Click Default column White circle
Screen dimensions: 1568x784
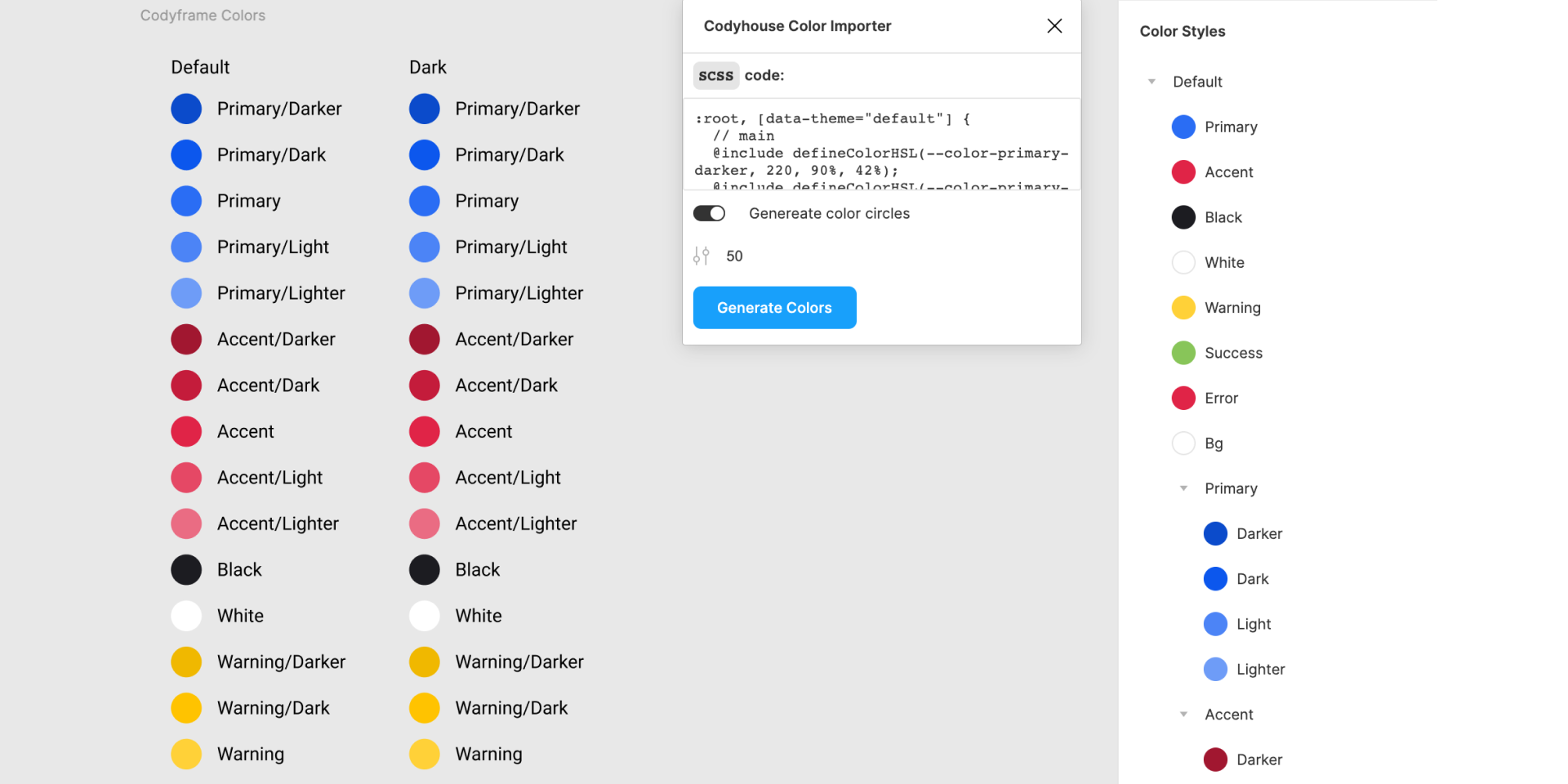[186, 616]
